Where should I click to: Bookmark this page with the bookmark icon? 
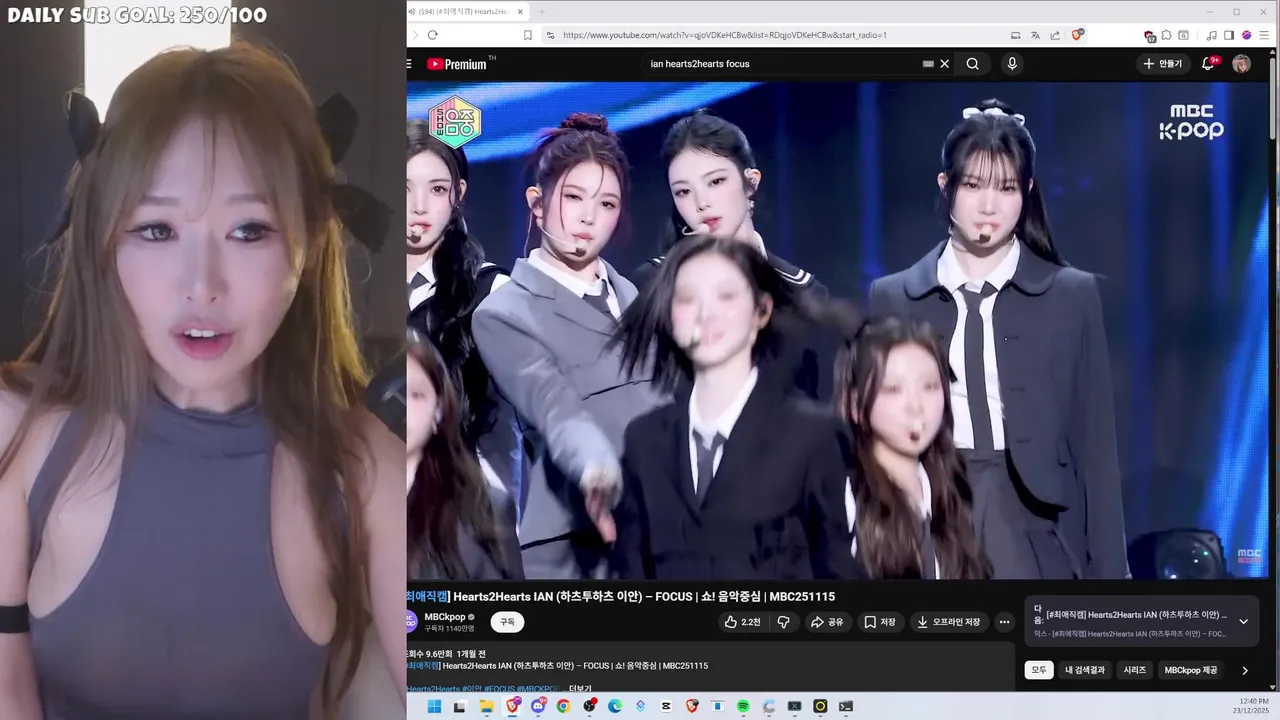[528, 35]
